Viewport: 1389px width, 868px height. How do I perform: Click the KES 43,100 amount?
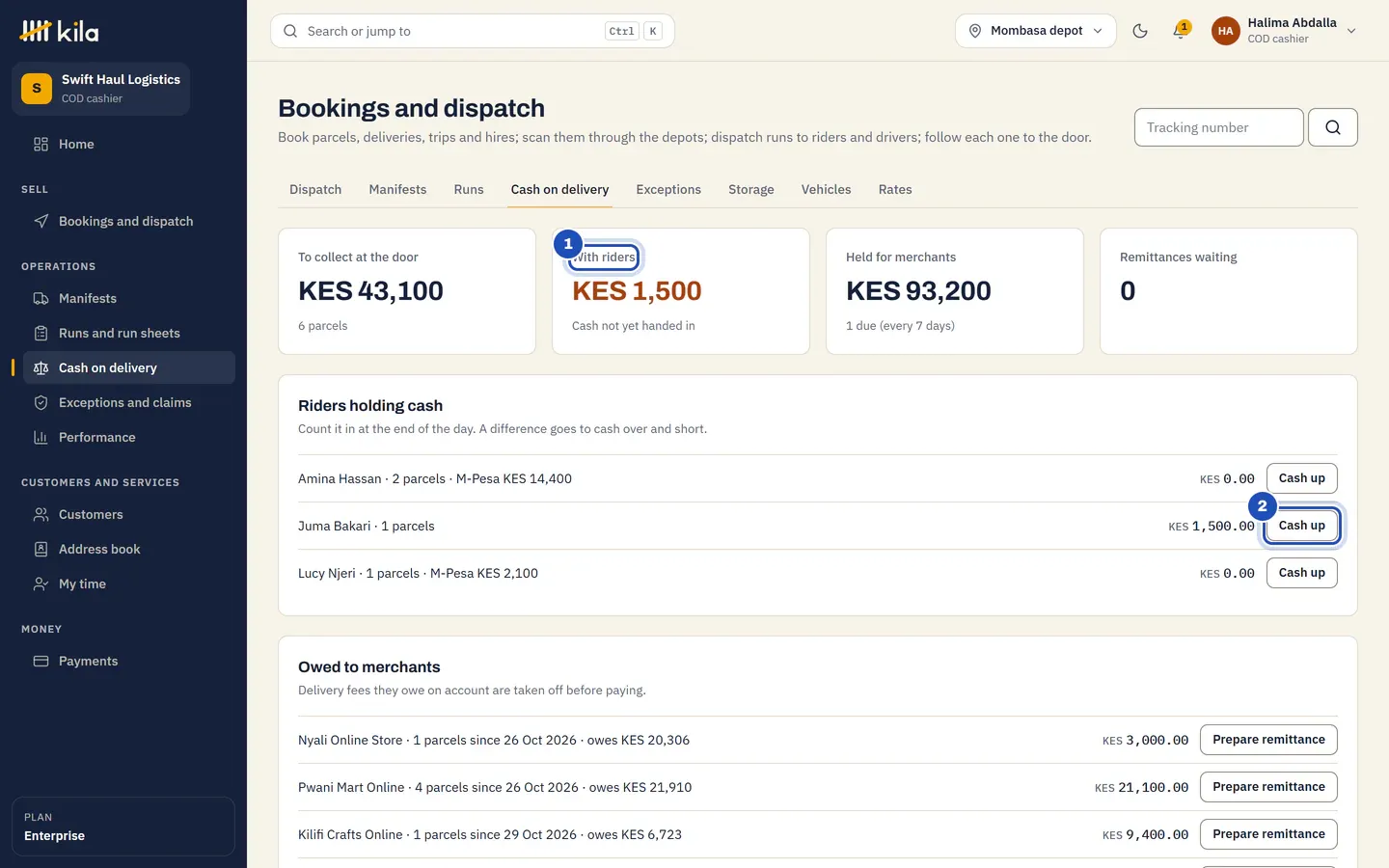(x=370, y=290)
